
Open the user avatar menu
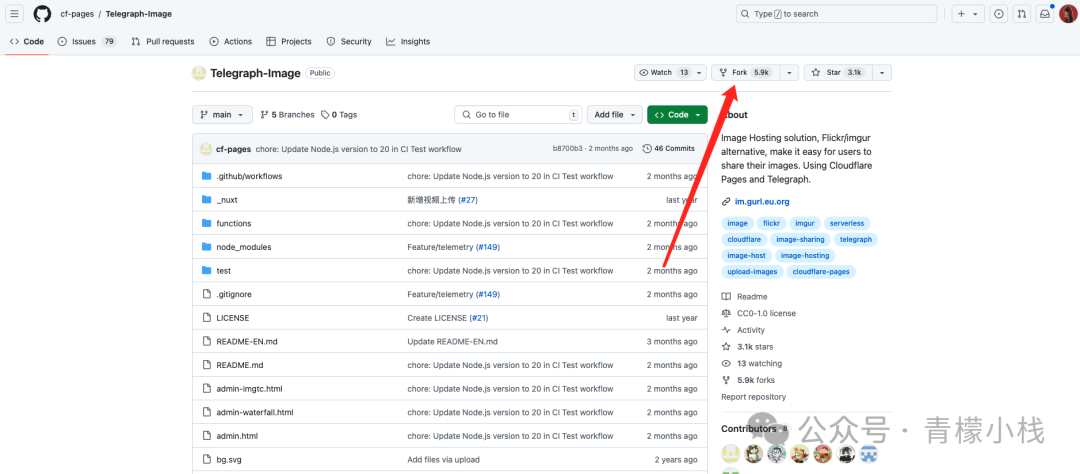(x=1068, y=14)
